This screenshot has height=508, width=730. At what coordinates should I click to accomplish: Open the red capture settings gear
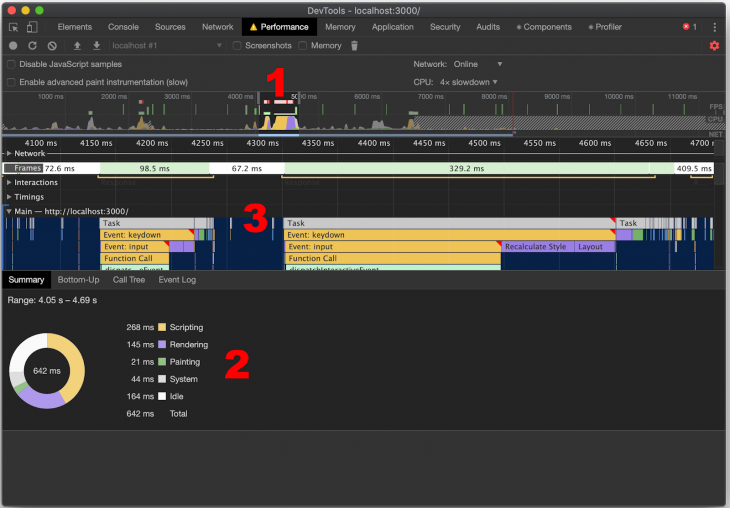pyautogui.click(x=714, y=46)
